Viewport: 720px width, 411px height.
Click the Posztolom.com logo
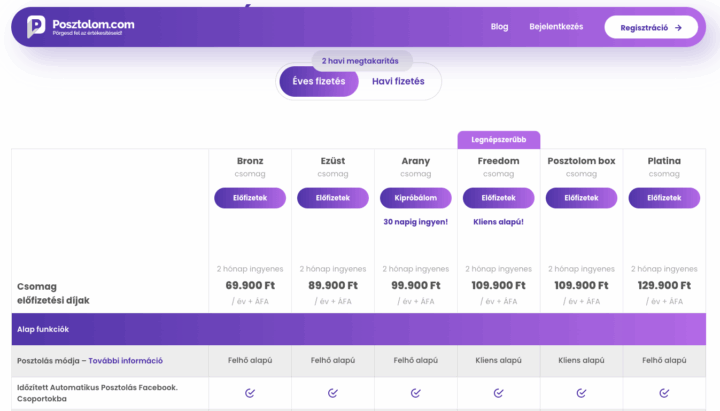tap(80, 27)
